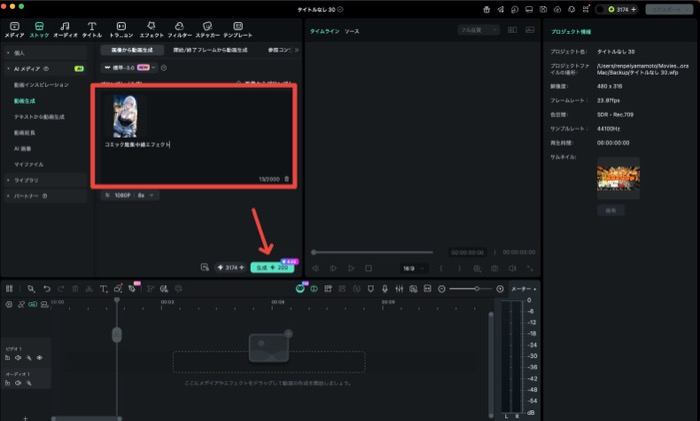Open the ステッカー (Stickers) tab
Image resolution: width=700 pixels, height=421 pixels.
tap(208, 29)
